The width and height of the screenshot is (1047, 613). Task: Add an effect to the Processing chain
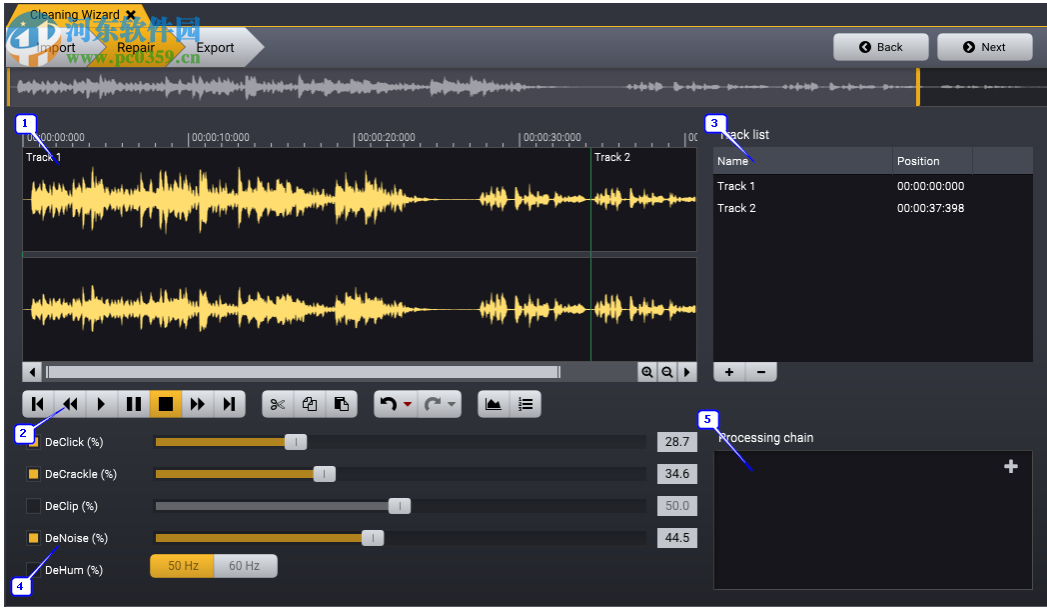tap(1010, 466)
